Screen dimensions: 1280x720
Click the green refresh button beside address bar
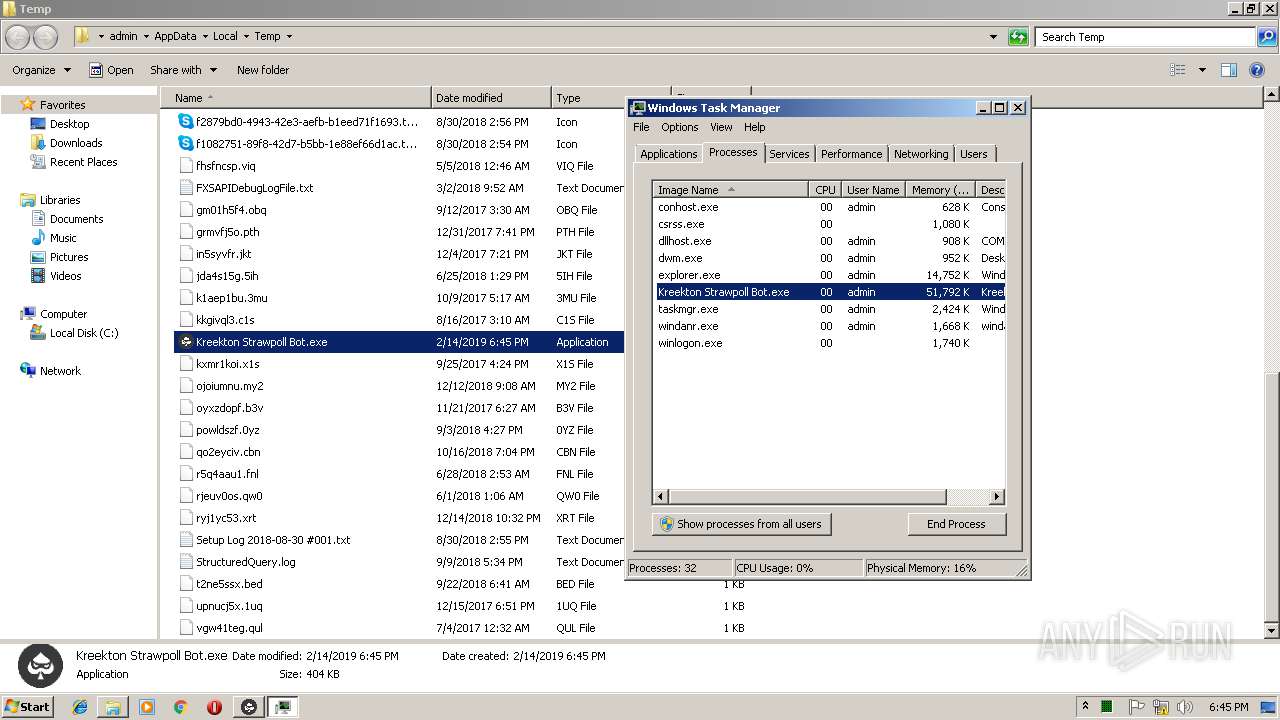(x=1018, y=37)
